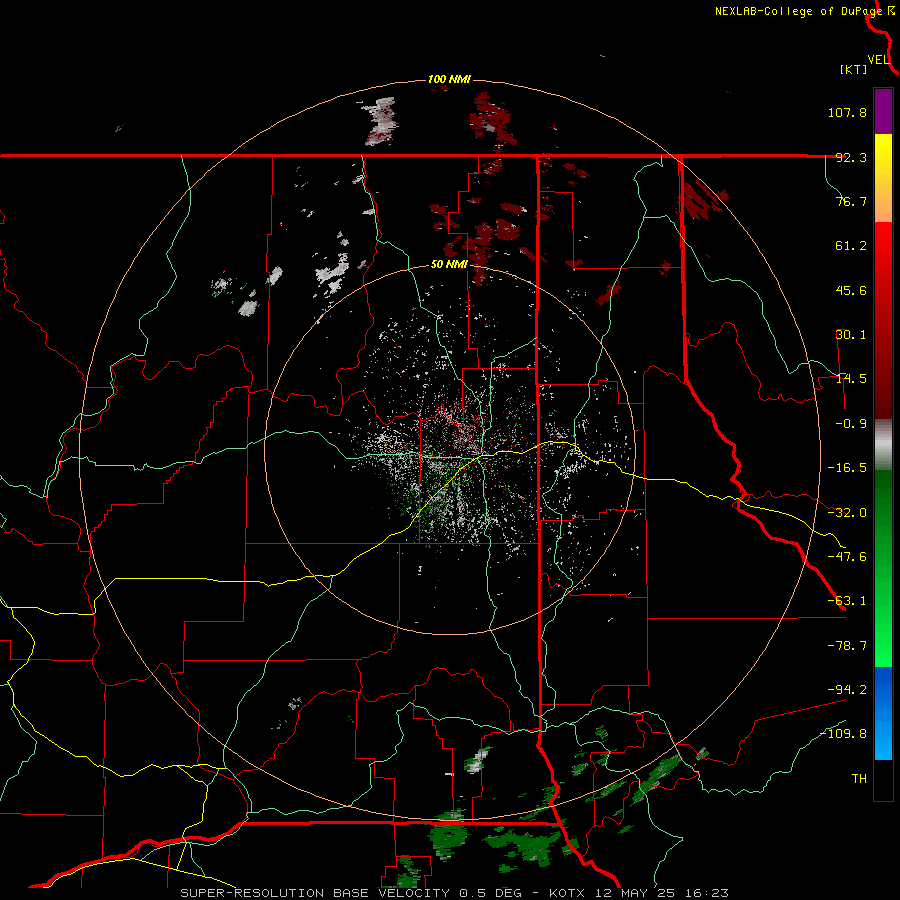The image size is (900, 900).
Task: Click the purple segment of the color bar
Action: 883,111
